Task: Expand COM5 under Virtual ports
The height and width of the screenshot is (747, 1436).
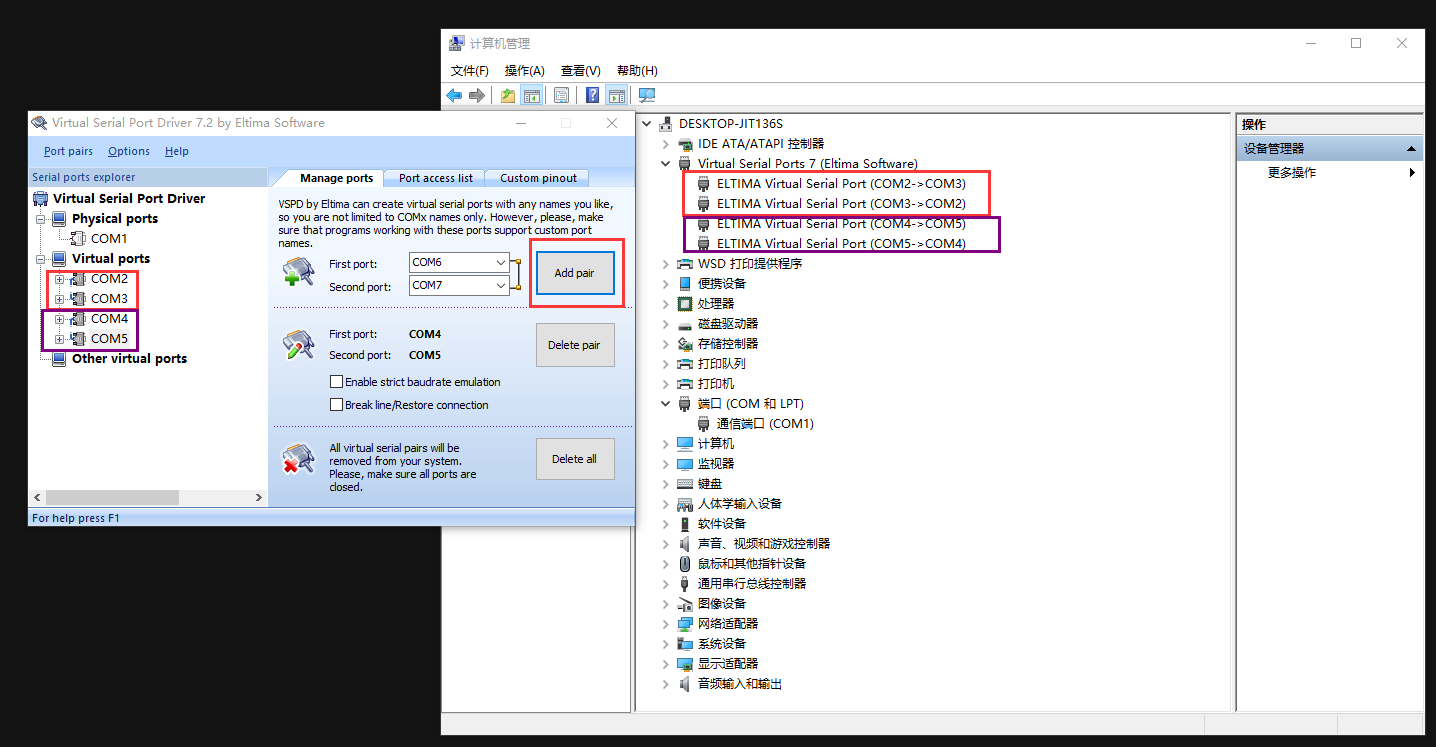Action: [59, 339]
